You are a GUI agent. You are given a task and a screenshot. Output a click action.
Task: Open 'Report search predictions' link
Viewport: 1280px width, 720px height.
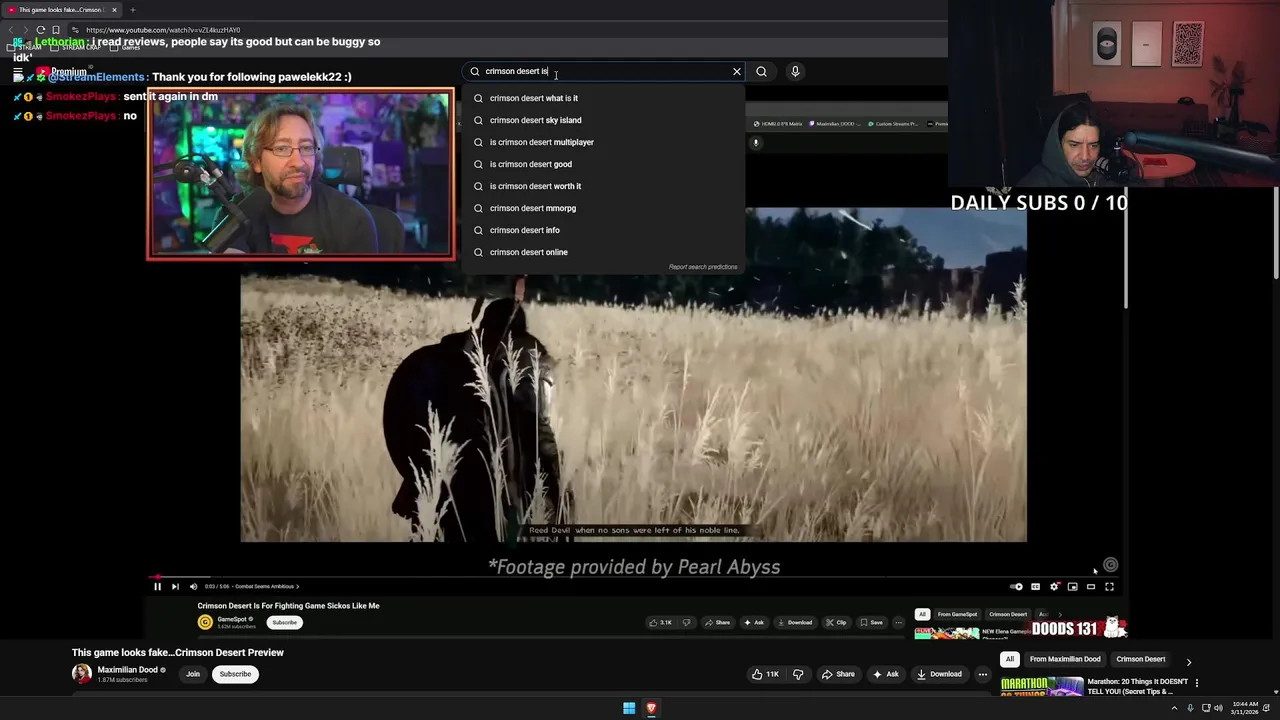click(x=703, y=267)
